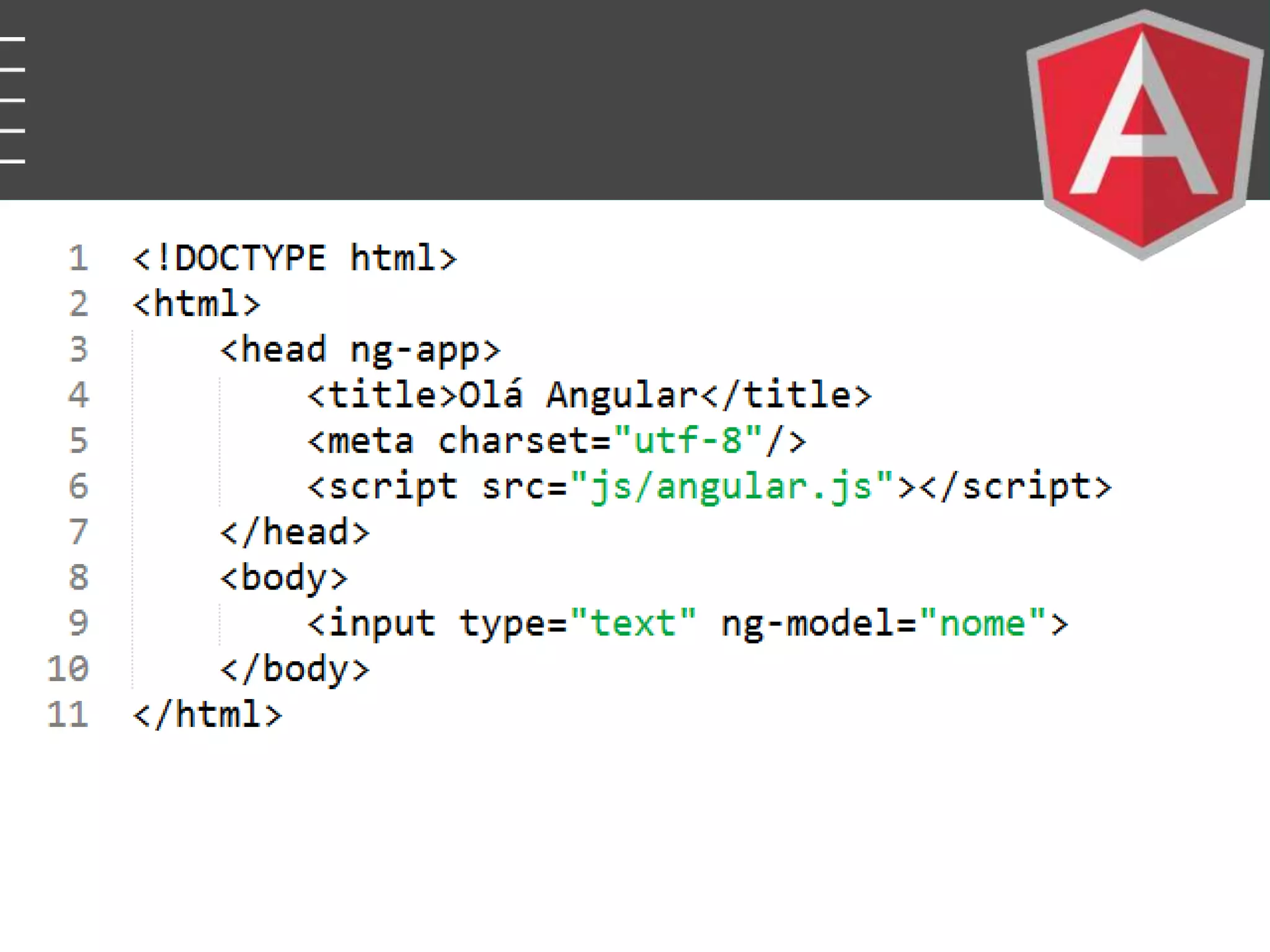Image resolution: width=1270 pixels, height=952 pixels.
Task: Click line number 6 in the gutter
Action: click(78, 487)
